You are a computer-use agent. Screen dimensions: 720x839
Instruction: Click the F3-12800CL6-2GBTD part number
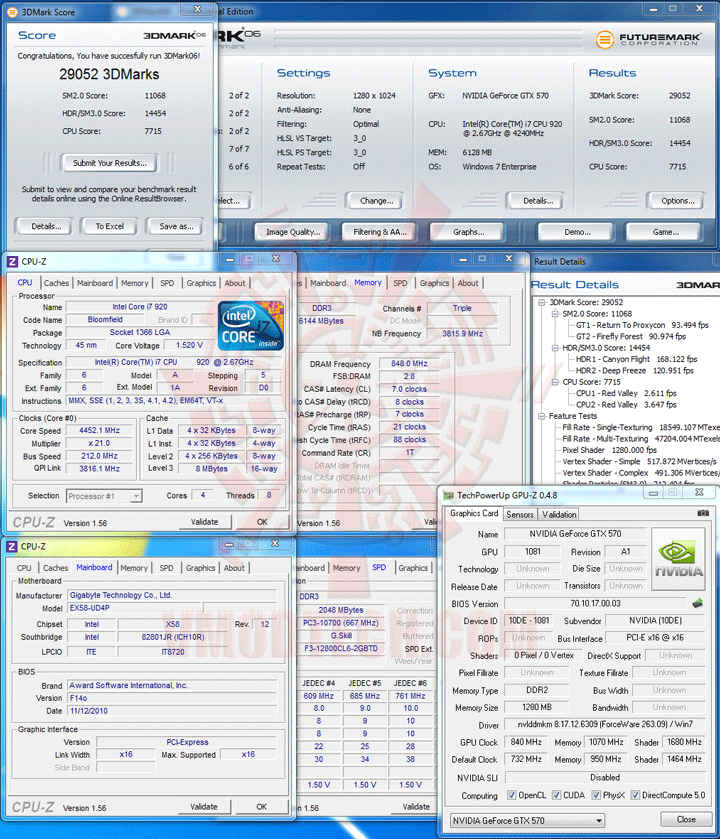[x=341, y=649]
